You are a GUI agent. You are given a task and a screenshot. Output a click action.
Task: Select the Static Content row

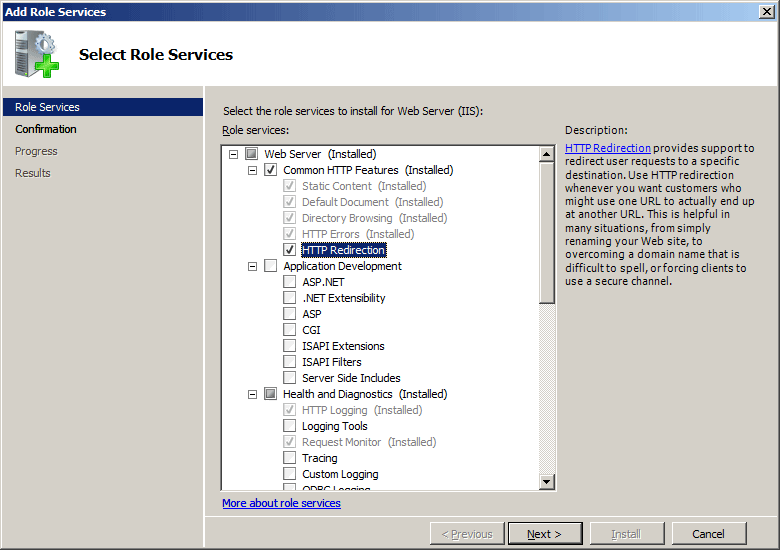tap(364, 186)
